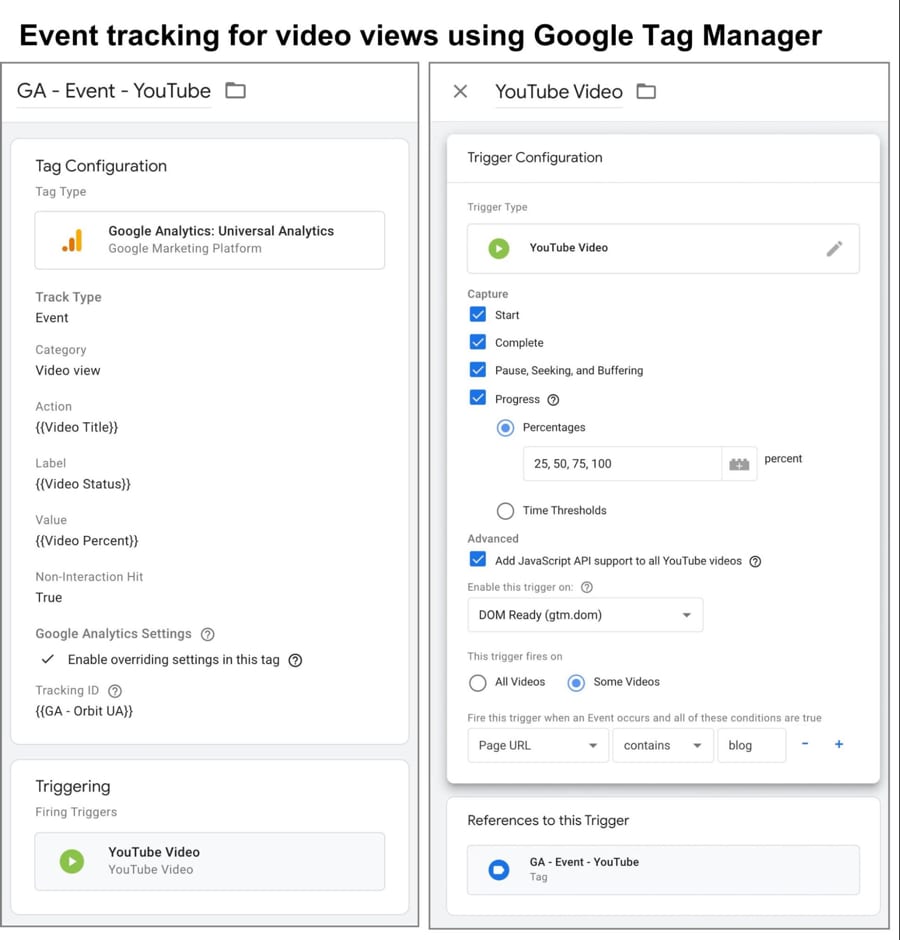Image resolution: width=900 pixels, height=940 pixels.
Task: Open the GA - Event - YouTube reference tag
Action: click(x=663, y=870)
